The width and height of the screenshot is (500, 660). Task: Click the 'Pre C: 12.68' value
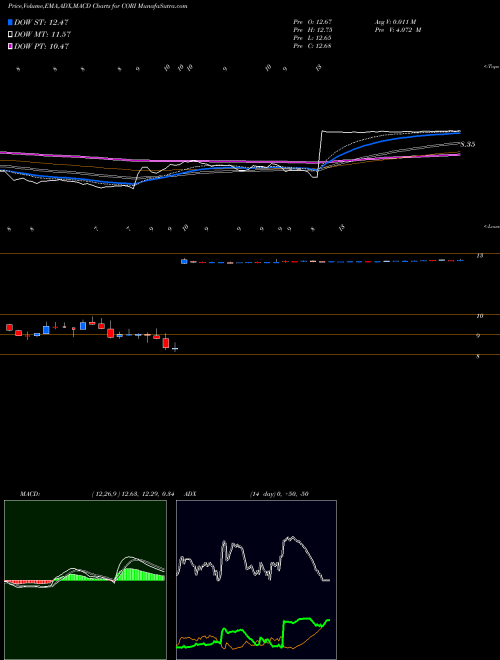point(313,46)
